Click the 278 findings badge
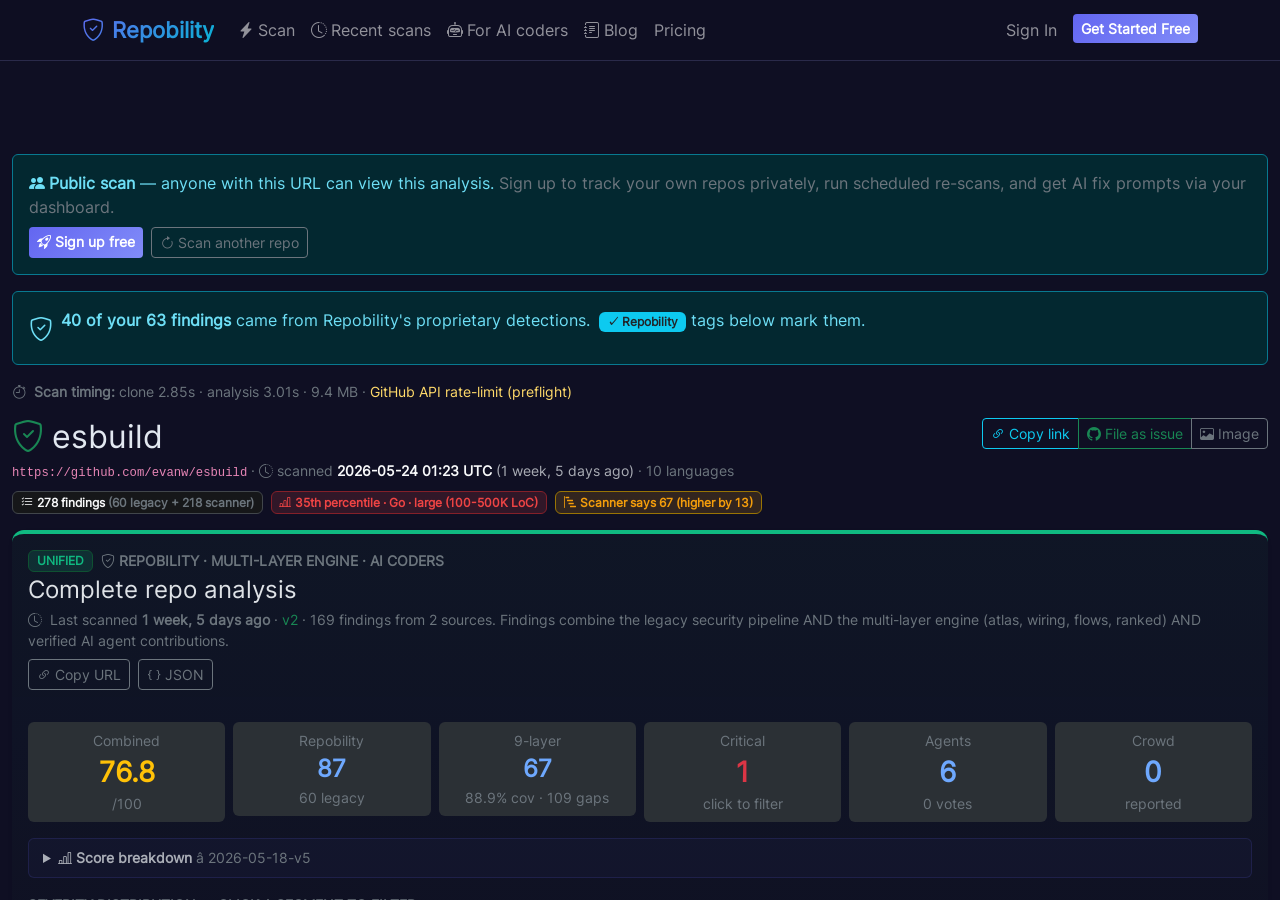Screen dimensions: 1280x900 pyautogui.click(x=137, y=502)
